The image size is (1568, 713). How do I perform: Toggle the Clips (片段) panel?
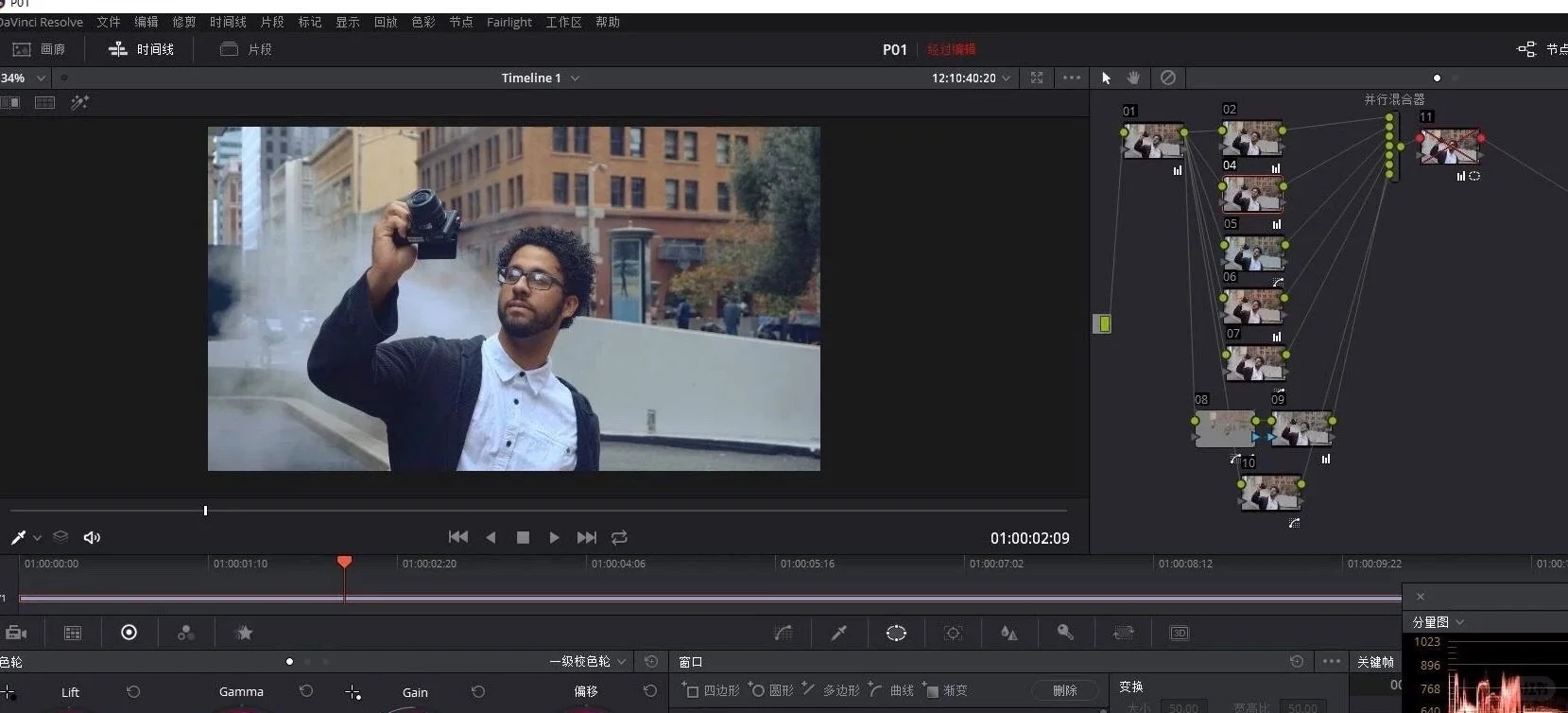coord(246,49)
